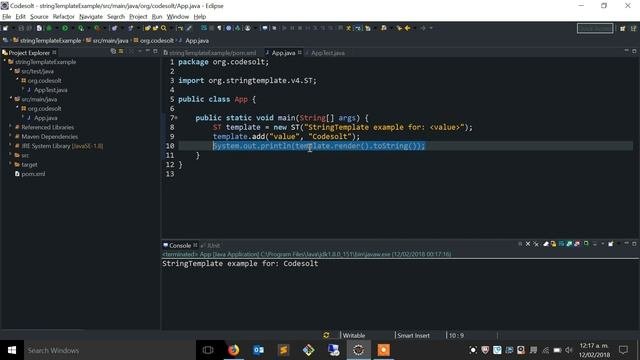Open the Search magnifier toolbar icon
Viewport: 640px width, 360px height.
click(x=164, y=28)
